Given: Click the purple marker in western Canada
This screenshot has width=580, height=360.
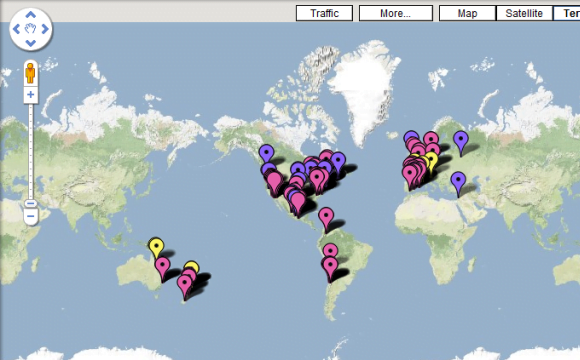Looking at the screenshot, I should (x=266, y=154).
